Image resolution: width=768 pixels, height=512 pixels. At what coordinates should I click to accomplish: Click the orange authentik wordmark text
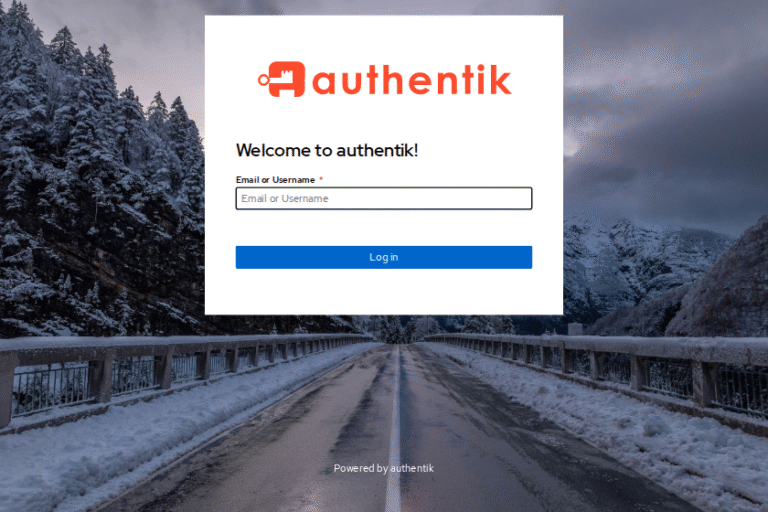point(411,80)
